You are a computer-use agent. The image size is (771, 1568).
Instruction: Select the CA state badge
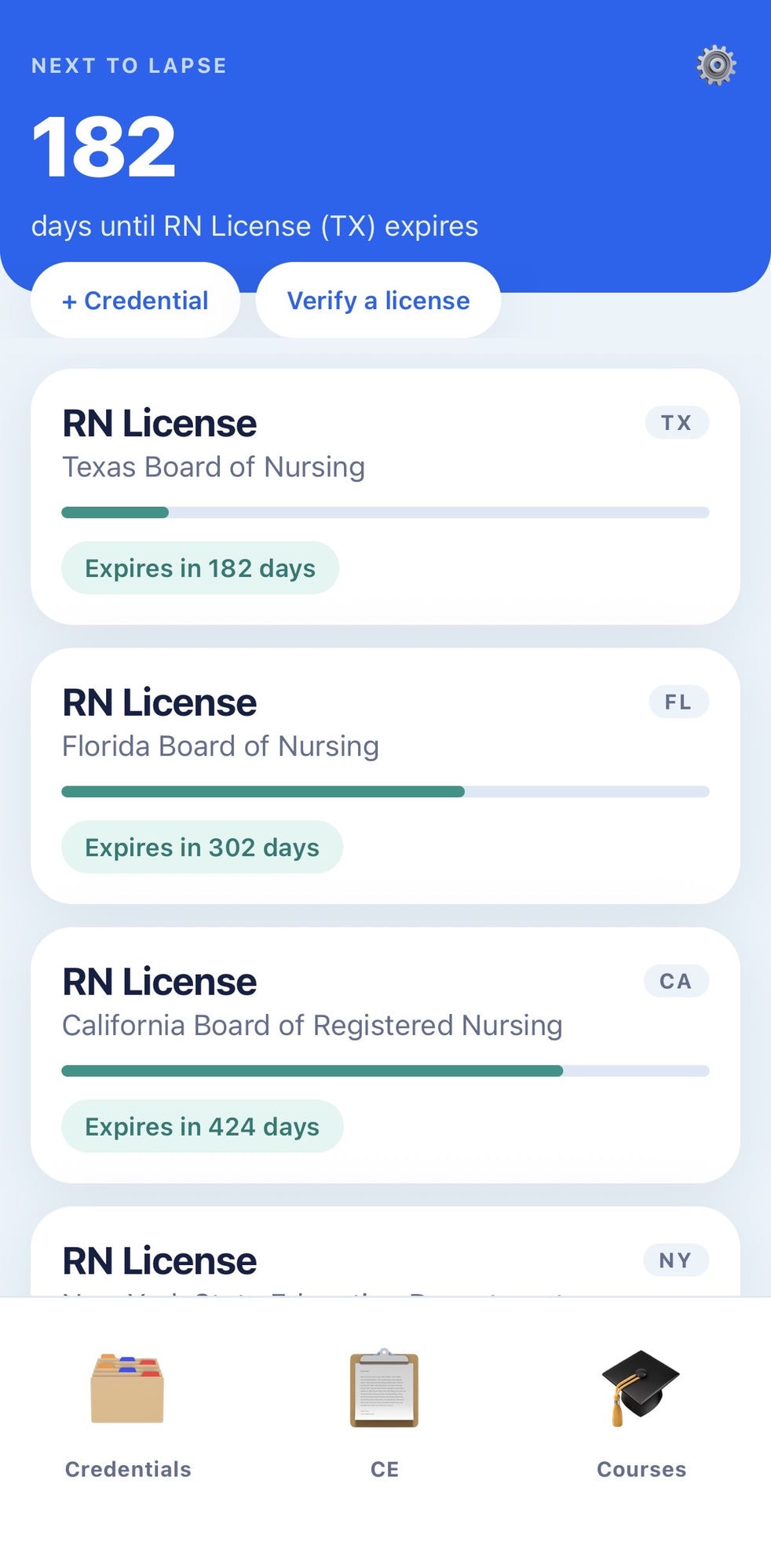click(676, 982)
